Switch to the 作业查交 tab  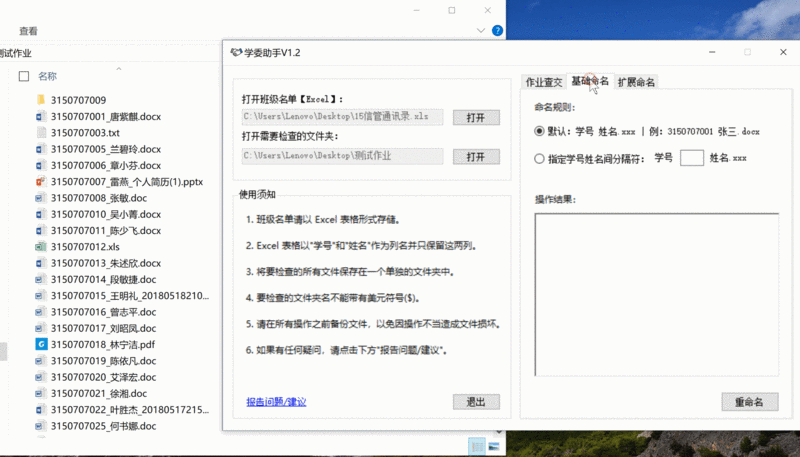tap(544, 82)
